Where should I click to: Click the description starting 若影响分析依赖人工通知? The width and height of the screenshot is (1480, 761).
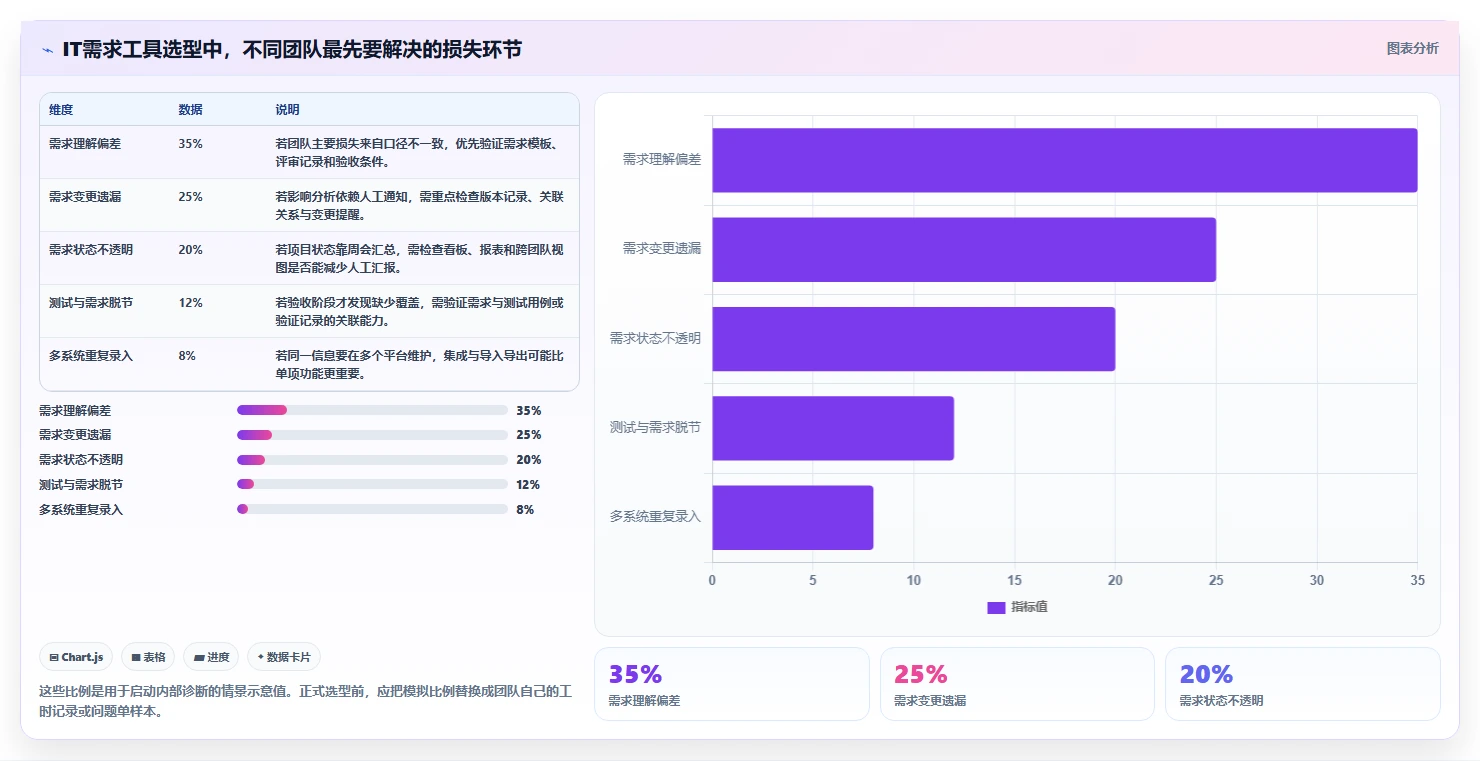point(421,205)
